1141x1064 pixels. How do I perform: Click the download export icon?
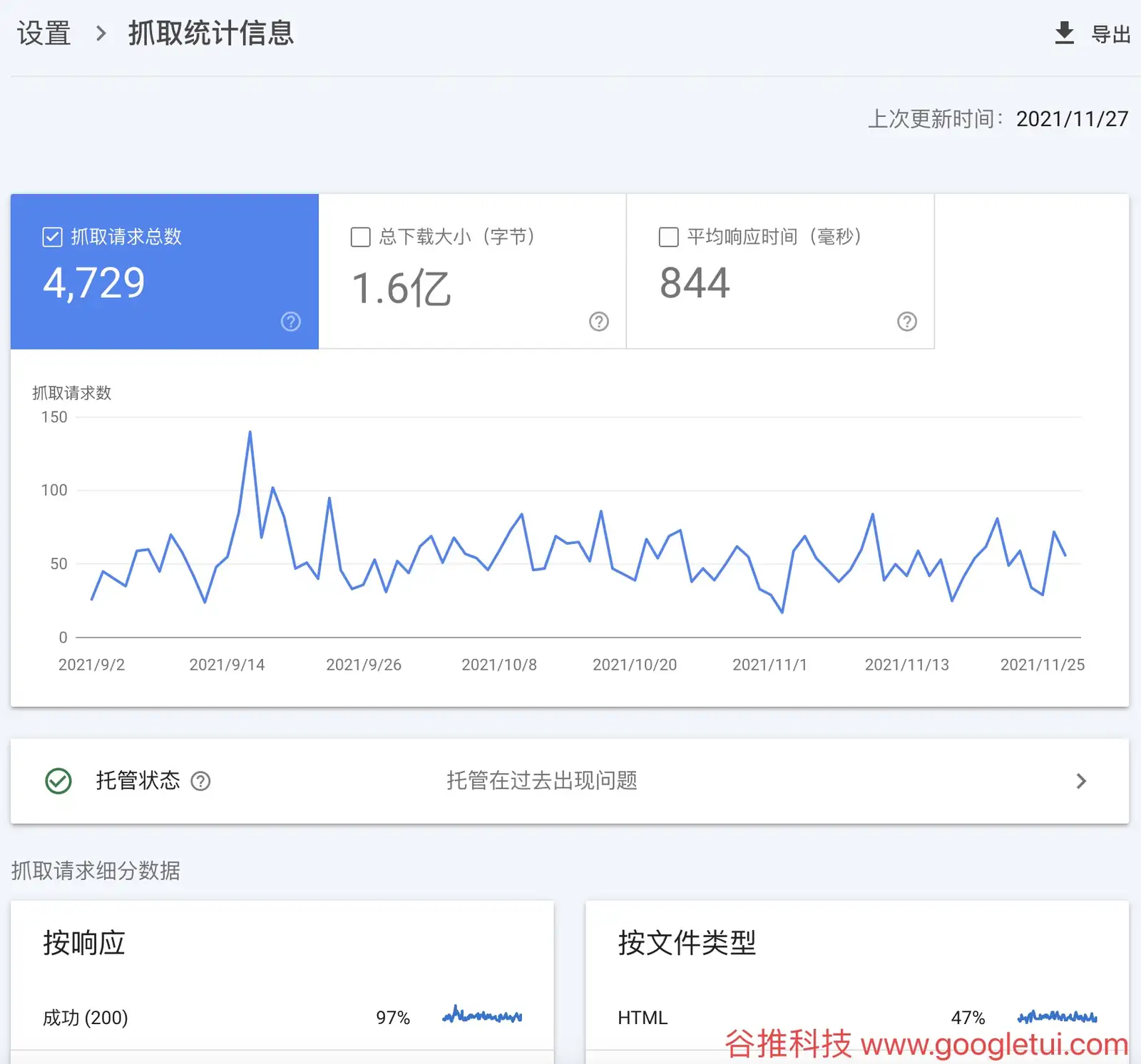pyautogui.click(x=1064, y=33)
